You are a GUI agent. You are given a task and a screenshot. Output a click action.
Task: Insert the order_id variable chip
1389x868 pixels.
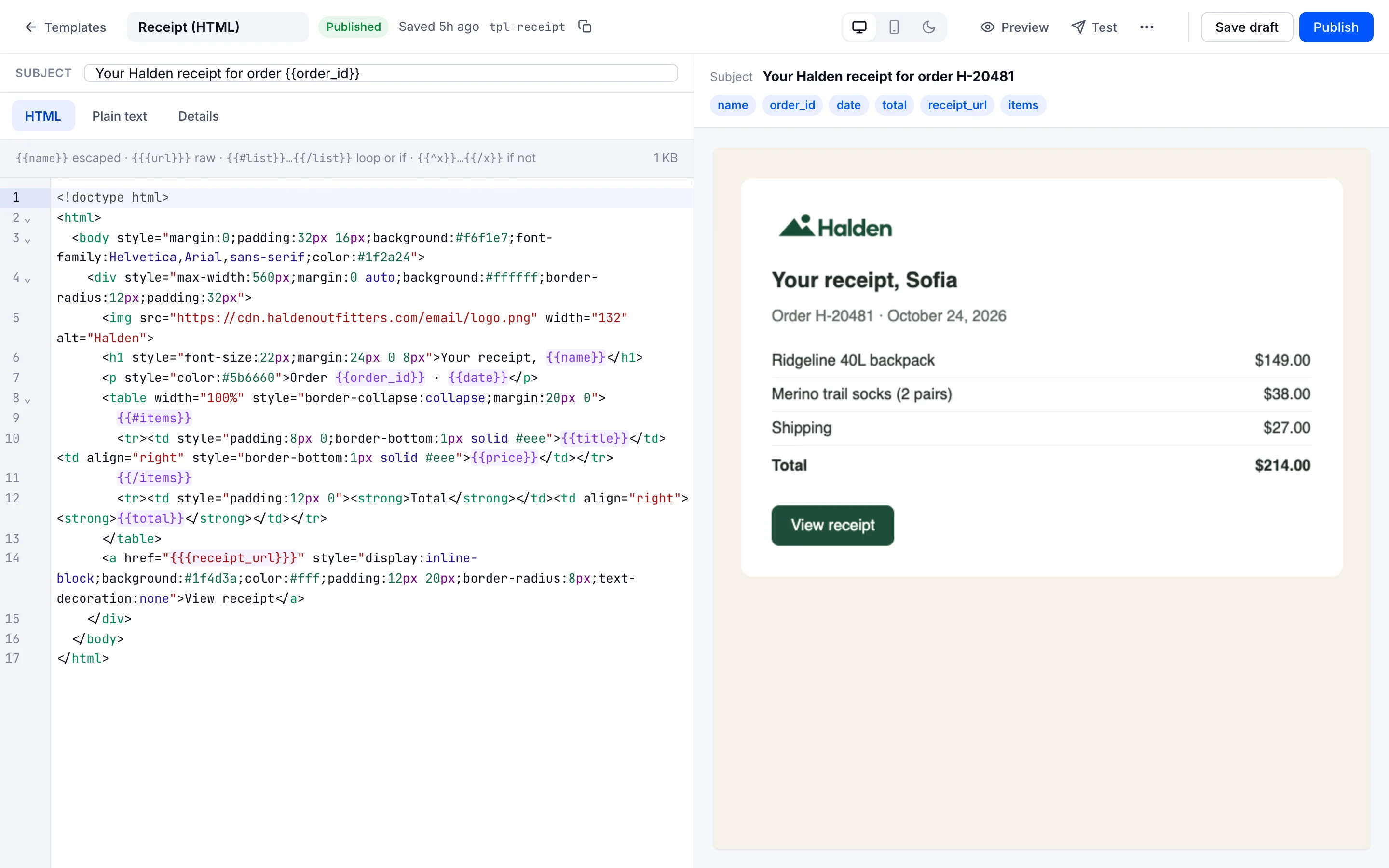click(x=792, y=105)
